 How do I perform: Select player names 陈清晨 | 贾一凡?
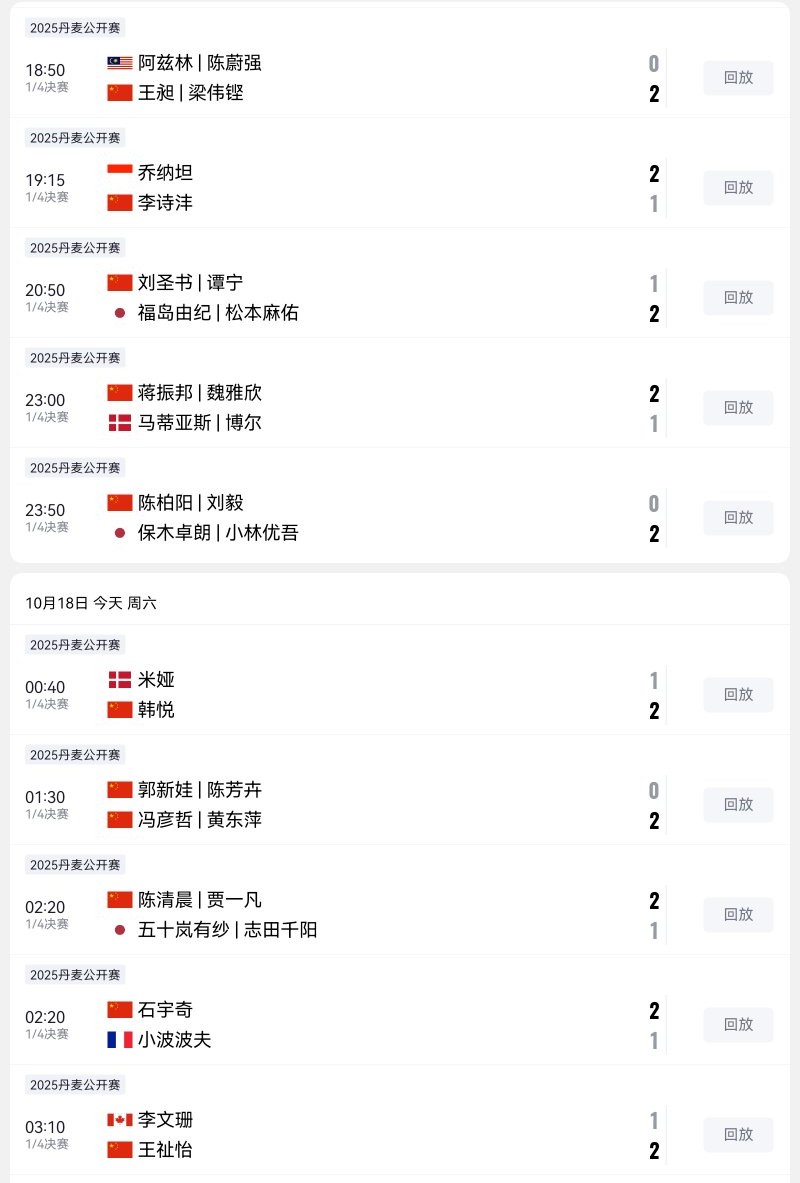click(200, 900)
